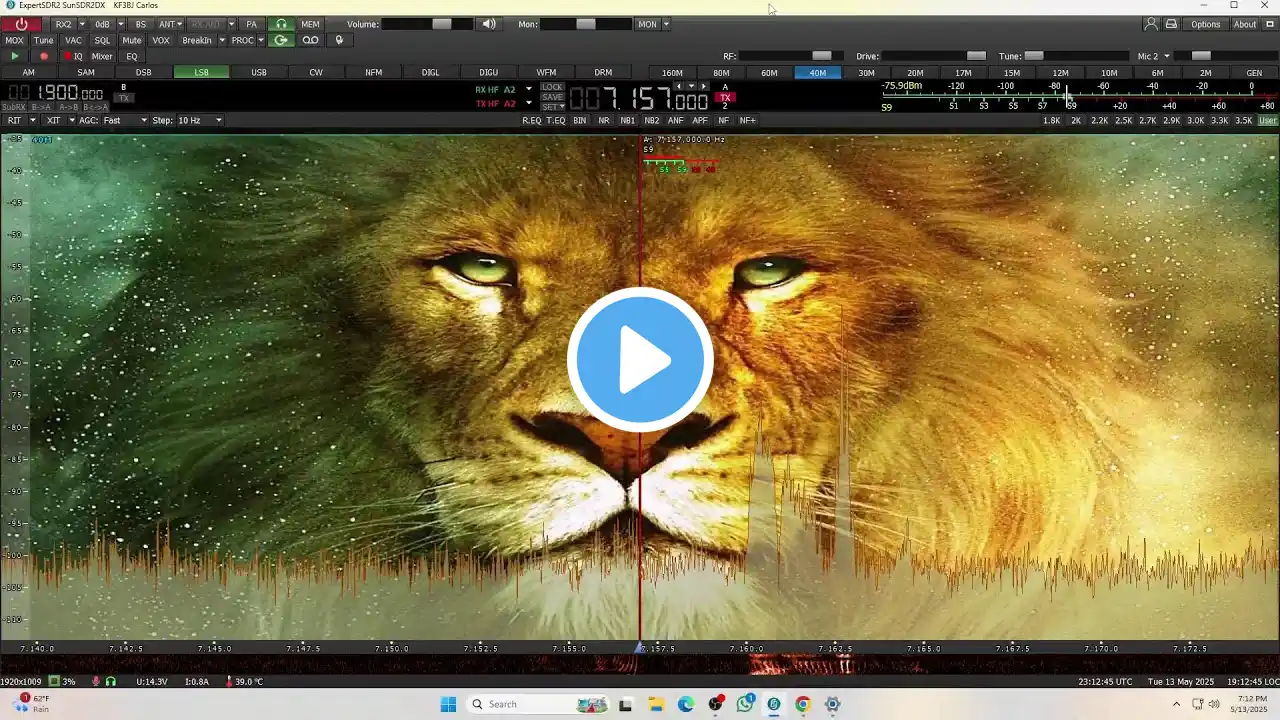Click the MEM memory button
1280x720 pixels.
pyautogui.click(x=311, y=24)
